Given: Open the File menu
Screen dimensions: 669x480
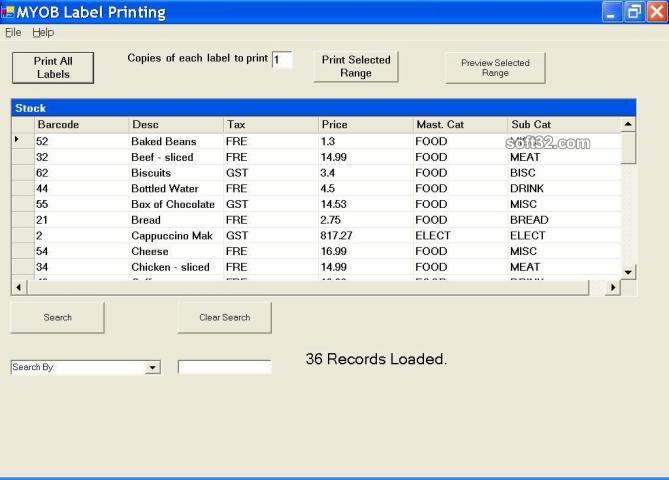Looking at the screenshot, I should pos(13,32).
